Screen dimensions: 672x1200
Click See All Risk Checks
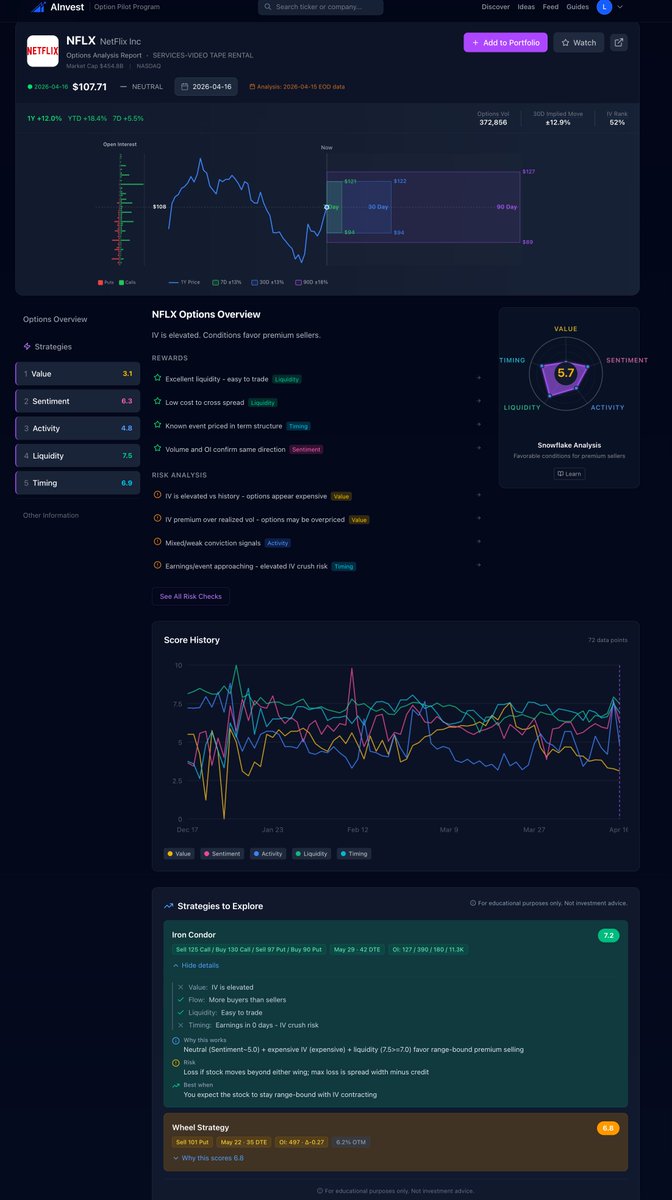pos(190,596)
